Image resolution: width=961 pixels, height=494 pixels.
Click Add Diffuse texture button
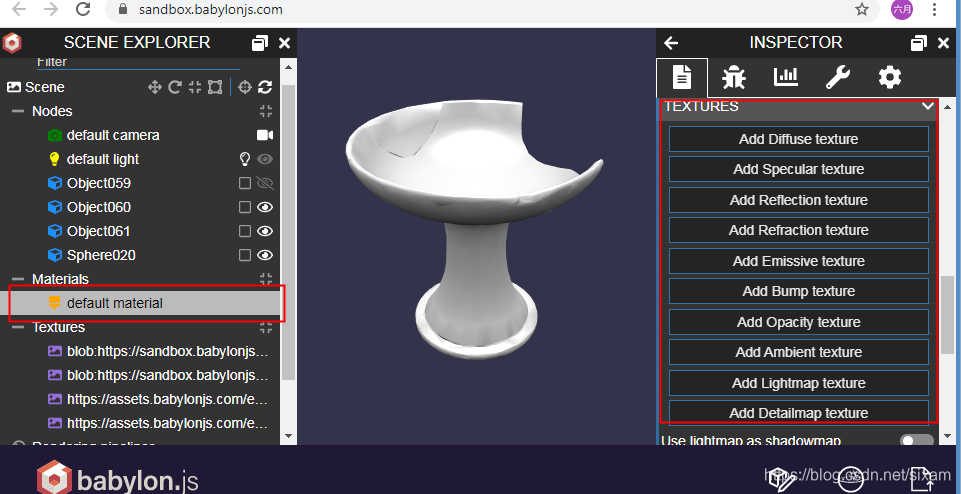pyautogui.click(x=799, y=139)
